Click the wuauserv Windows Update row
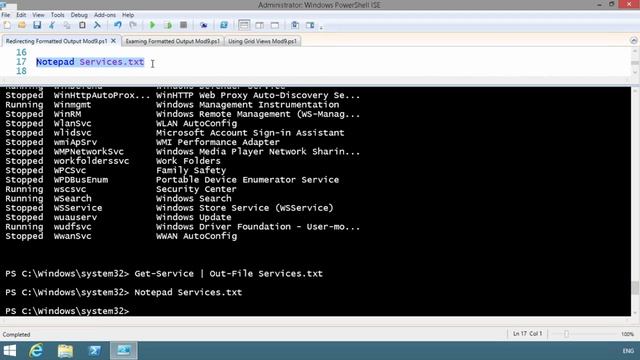 [x=118, y=218]
